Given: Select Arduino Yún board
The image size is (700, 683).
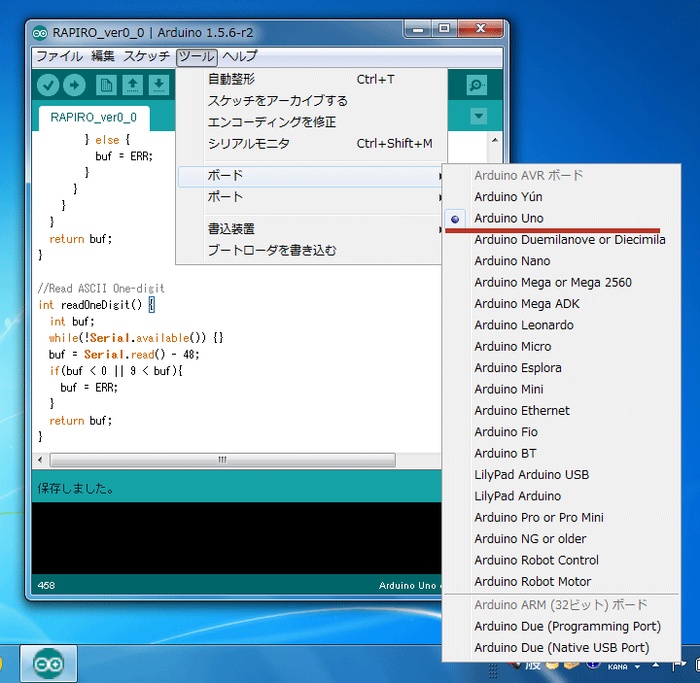Looking at the screenshot, I should coord(561,197).
